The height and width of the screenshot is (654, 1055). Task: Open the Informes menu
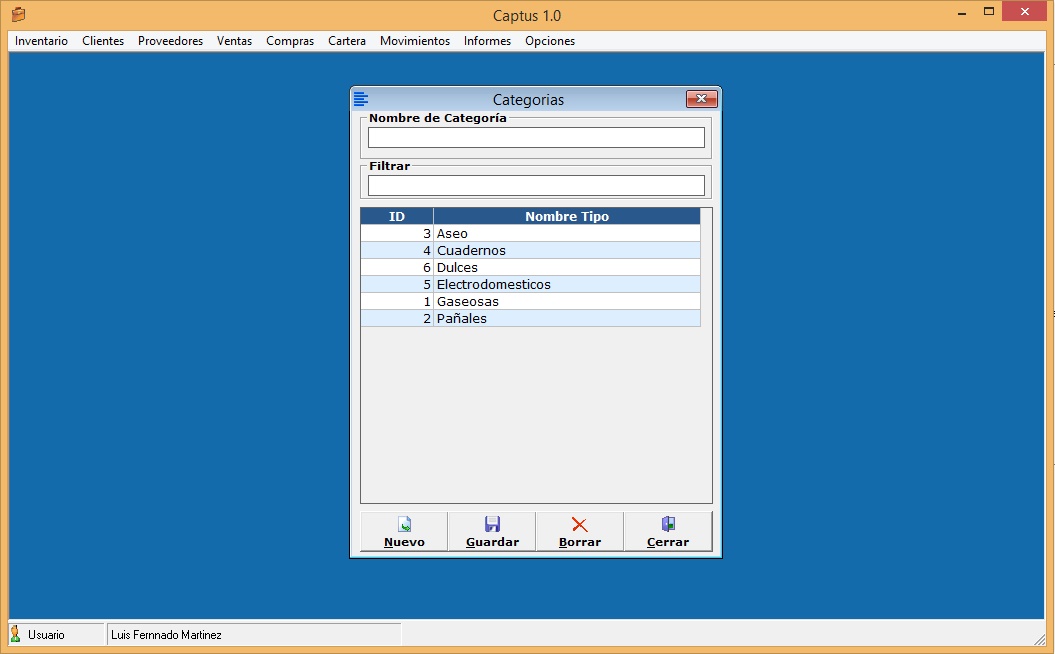coord(487,41)
